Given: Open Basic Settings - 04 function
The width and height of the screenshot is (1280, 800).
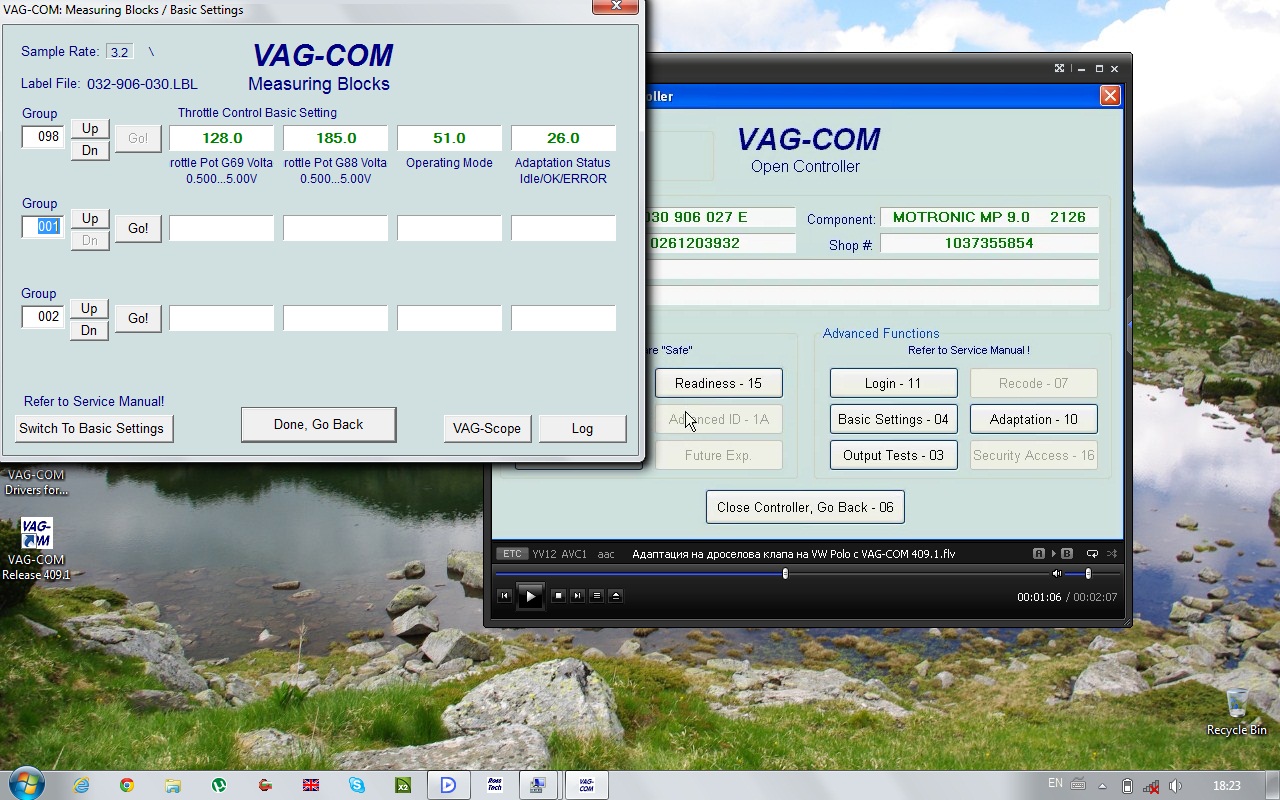Looking at the screenshot, I should coord(893,419).
